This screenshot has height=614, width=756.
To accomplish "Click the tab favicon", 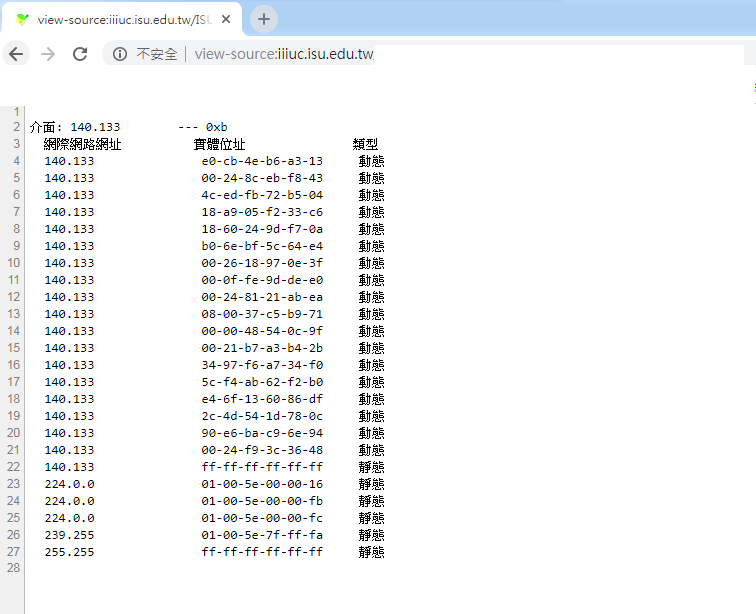I will click(22, 19).
